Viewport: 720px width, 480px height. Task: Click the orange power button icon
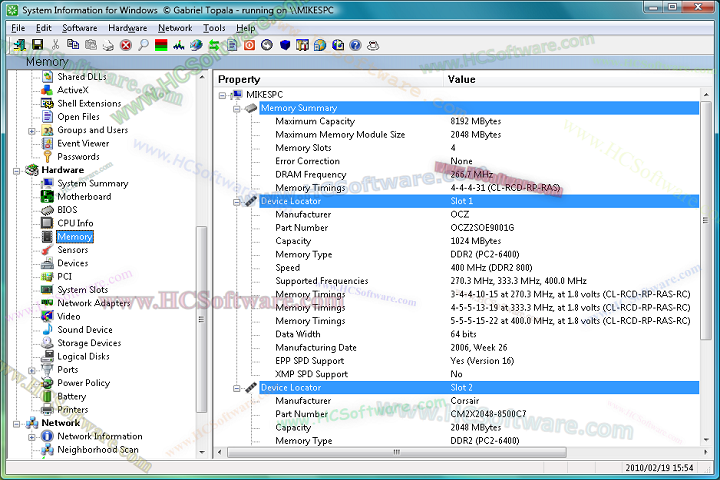(249, 45)
